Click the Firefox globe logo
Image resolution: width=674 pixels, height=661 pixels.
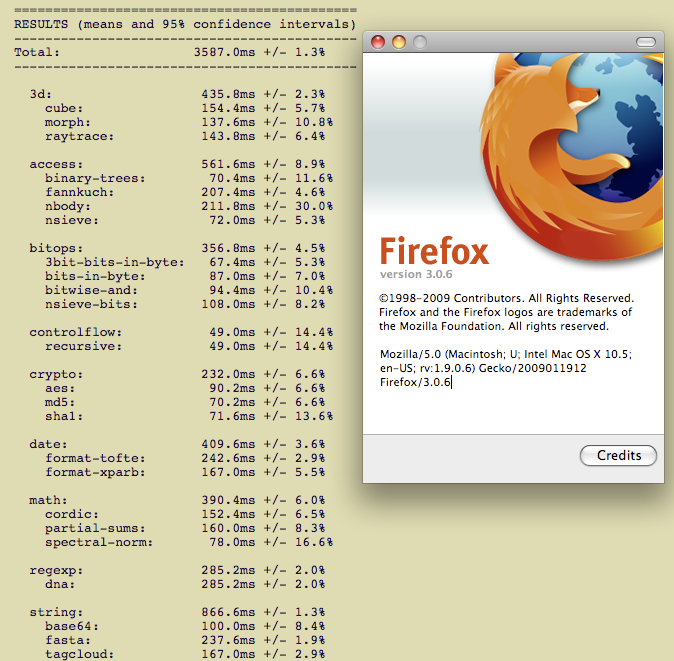click(x=572, y=156)
